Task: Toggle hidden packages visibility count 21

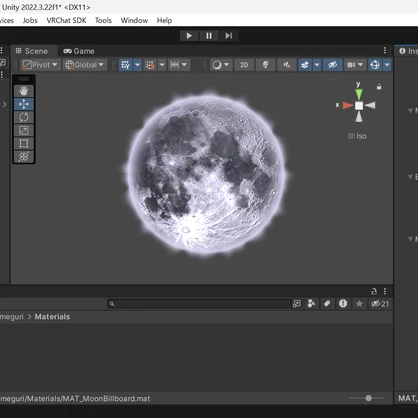Action: (380, 304)
